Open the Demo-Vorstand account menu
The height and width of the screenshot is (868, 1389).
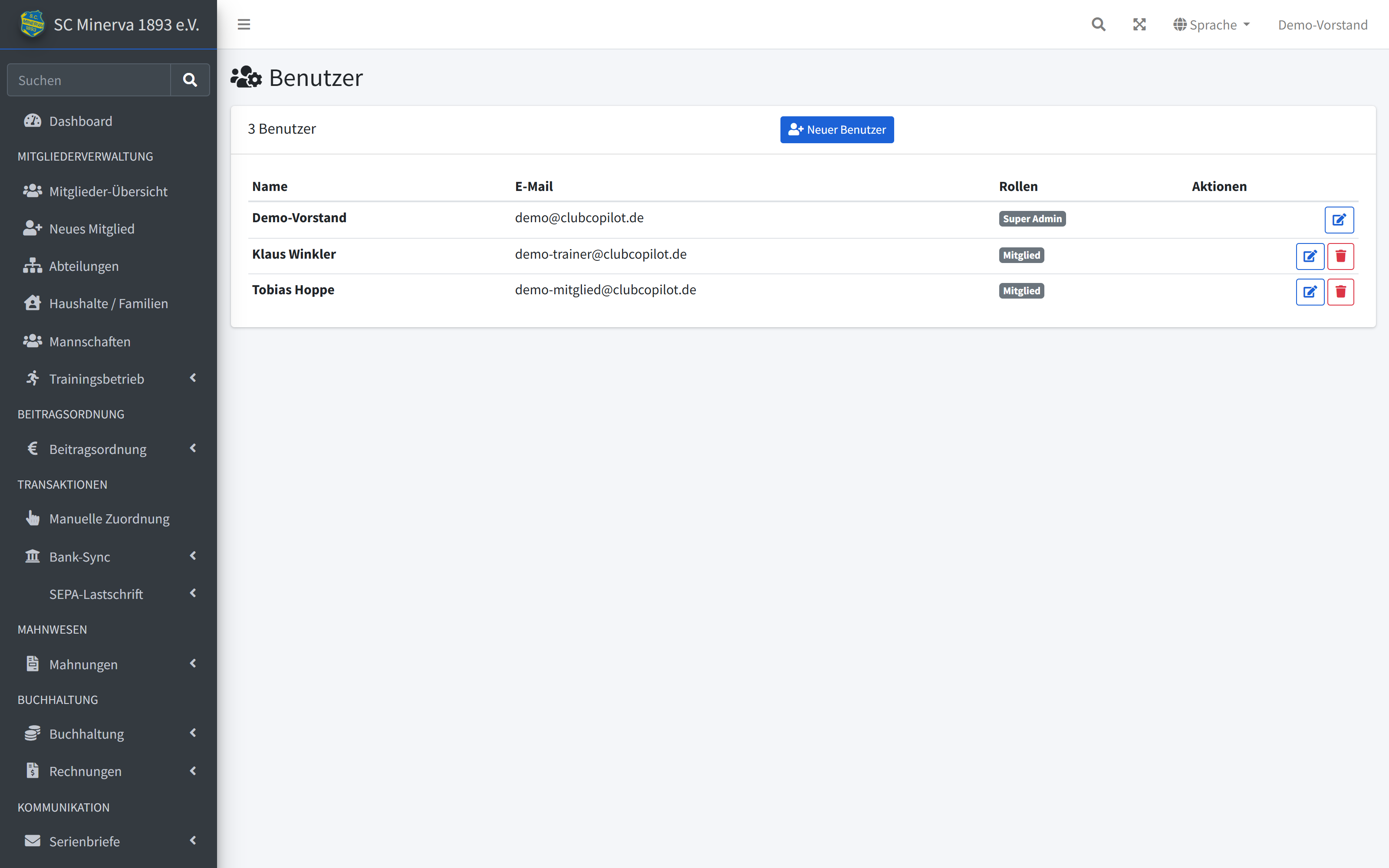[1323, 25]
